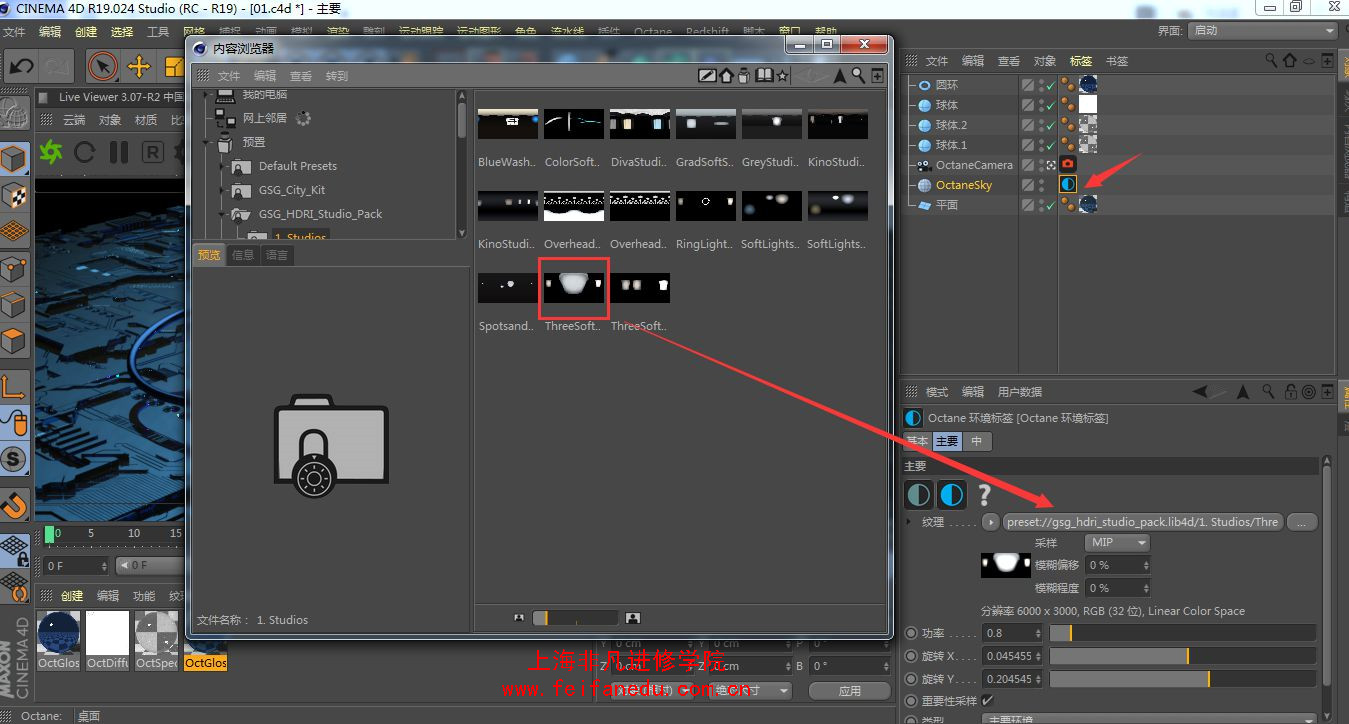Click the question mark help icon

click(985, 494)
